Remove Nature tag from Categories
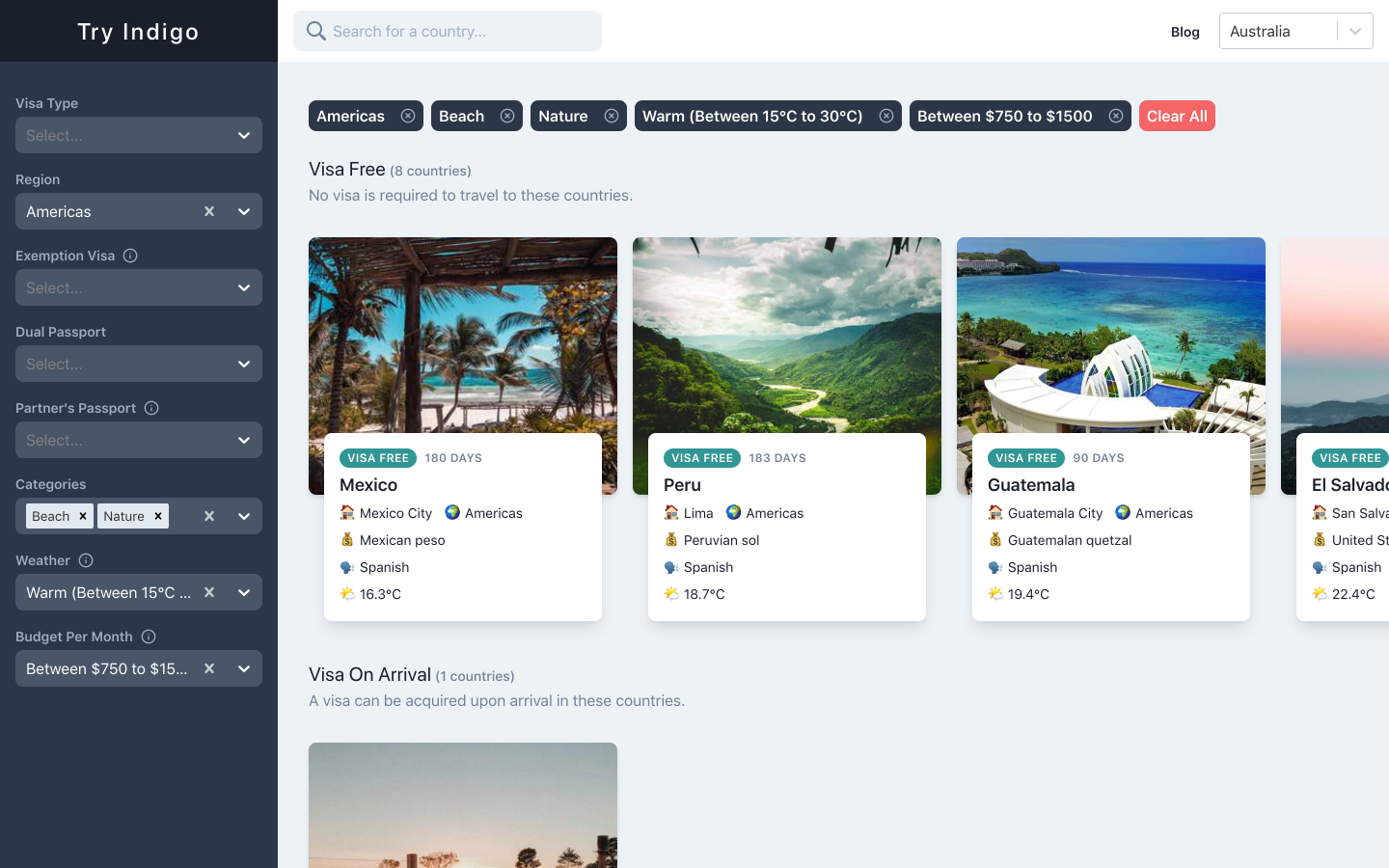 click(158, 516)
